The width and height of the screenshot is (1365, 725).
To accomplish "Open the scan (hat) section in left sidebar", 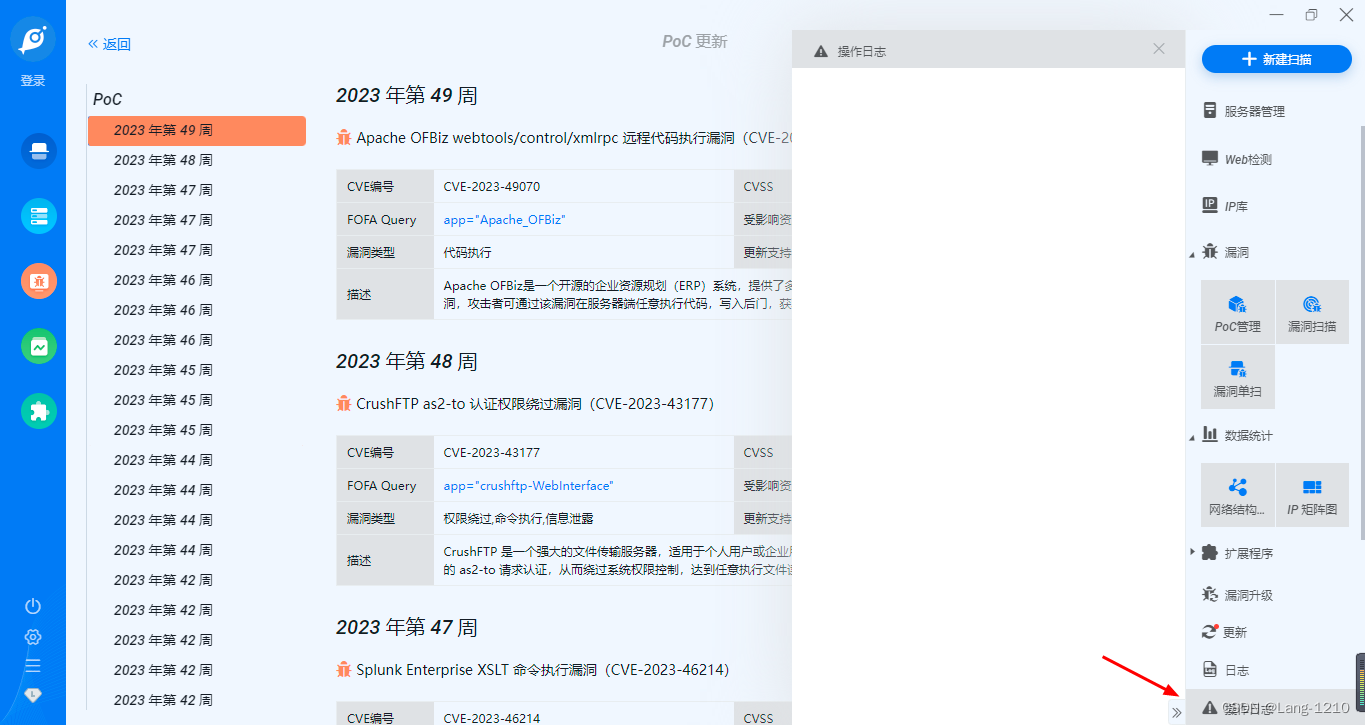I will (39, 151).
